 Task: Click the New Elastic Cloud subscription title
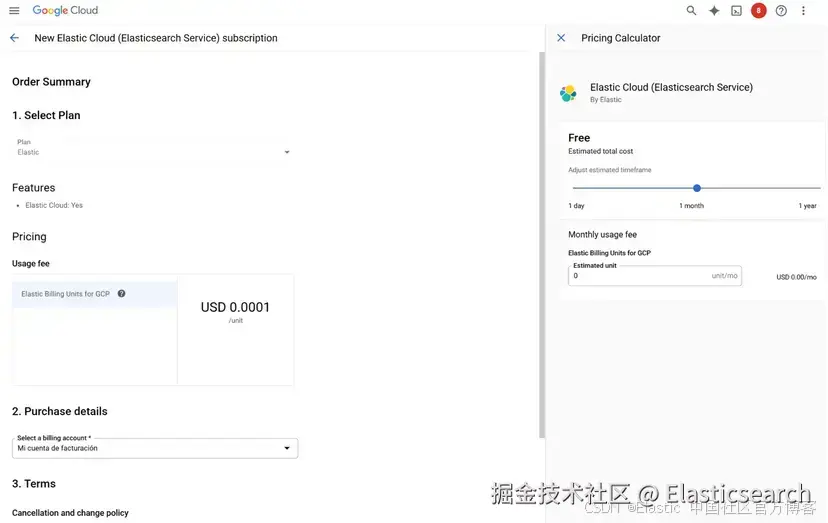click(x=156, y=38)
